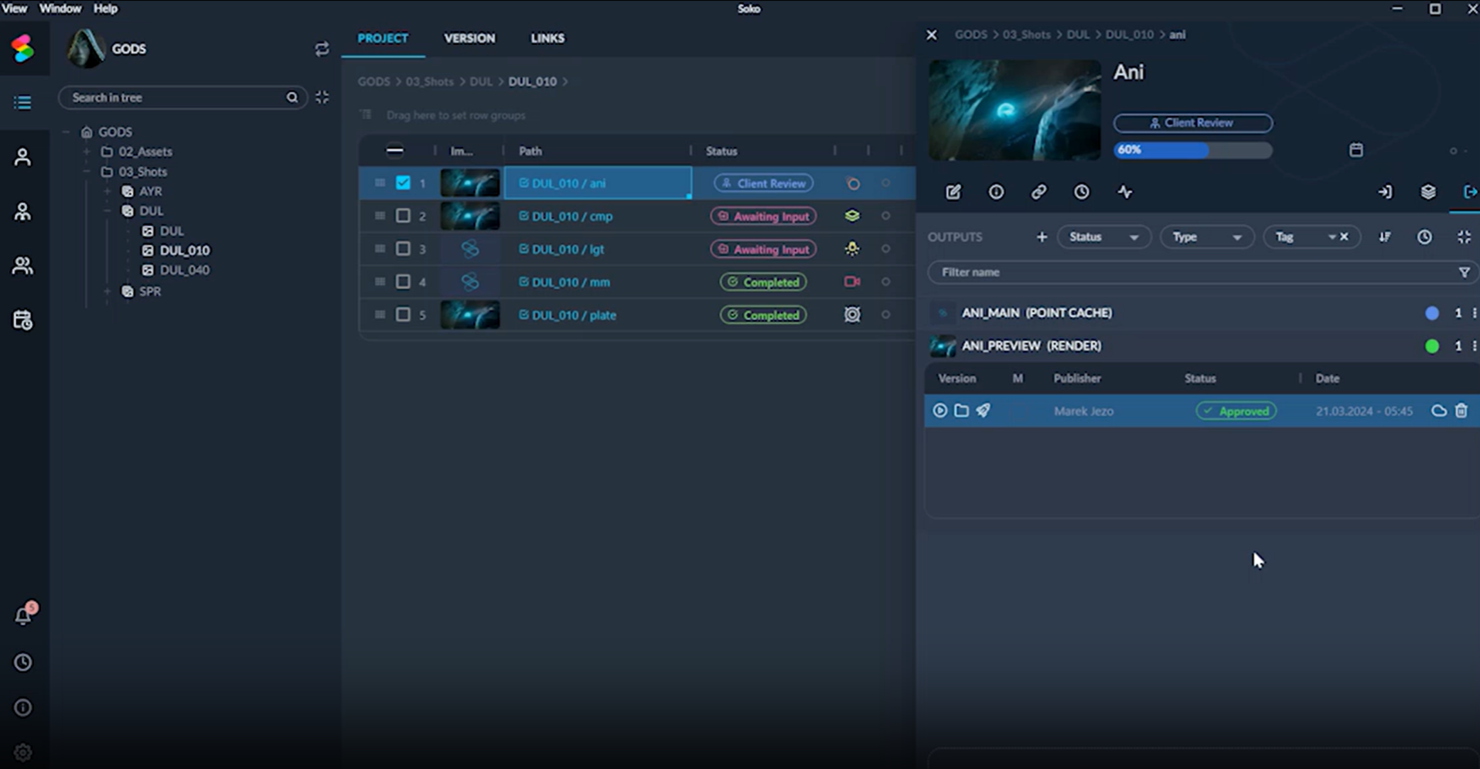1480x769 pixels.
Task: Toggle the select-all header checkbox
Action: pyautogui.click(x=395, y=151)
